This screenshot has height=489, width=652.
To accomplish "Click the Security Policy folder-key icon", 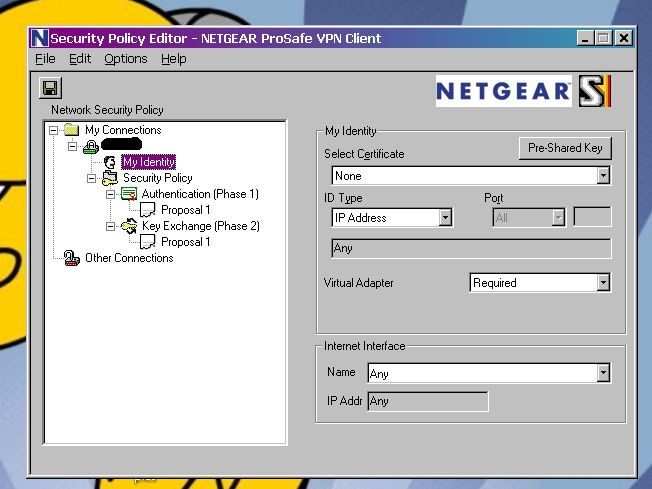I will click(x=110, y=178).
